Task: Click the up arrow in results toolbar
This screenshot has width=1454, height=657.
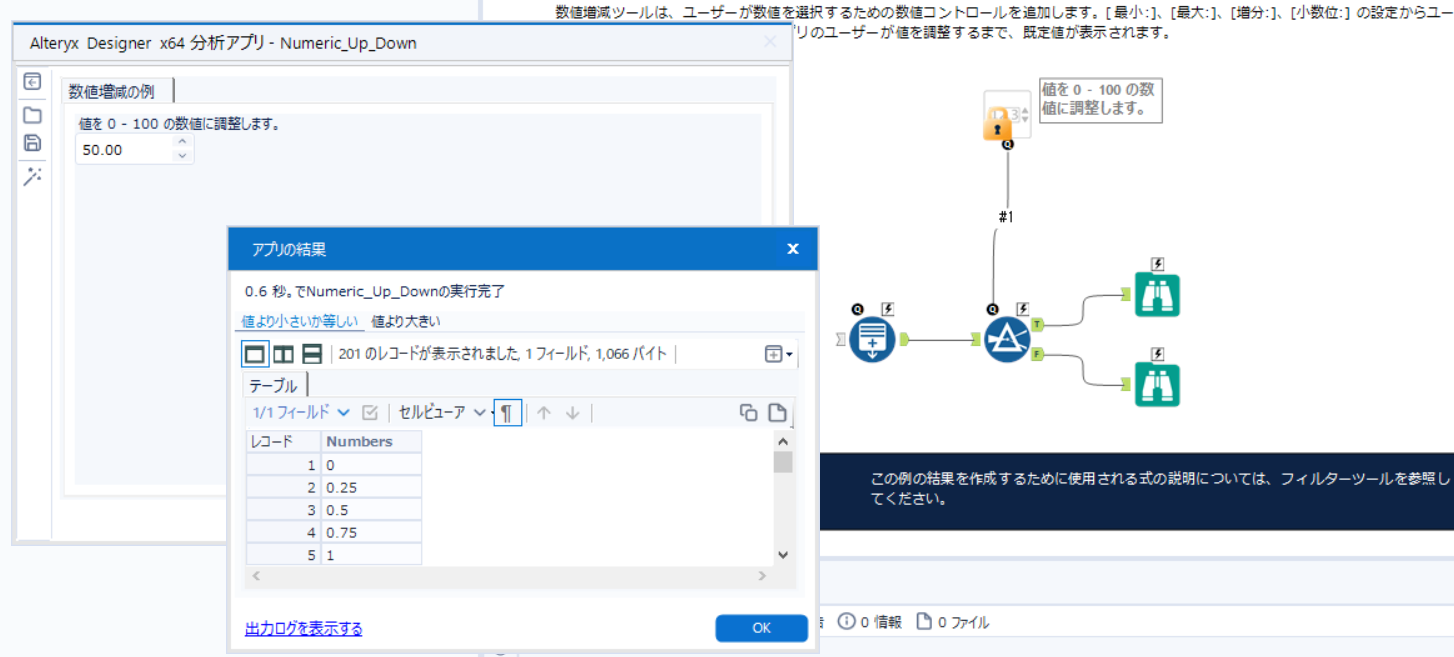Action: [544, 413]
